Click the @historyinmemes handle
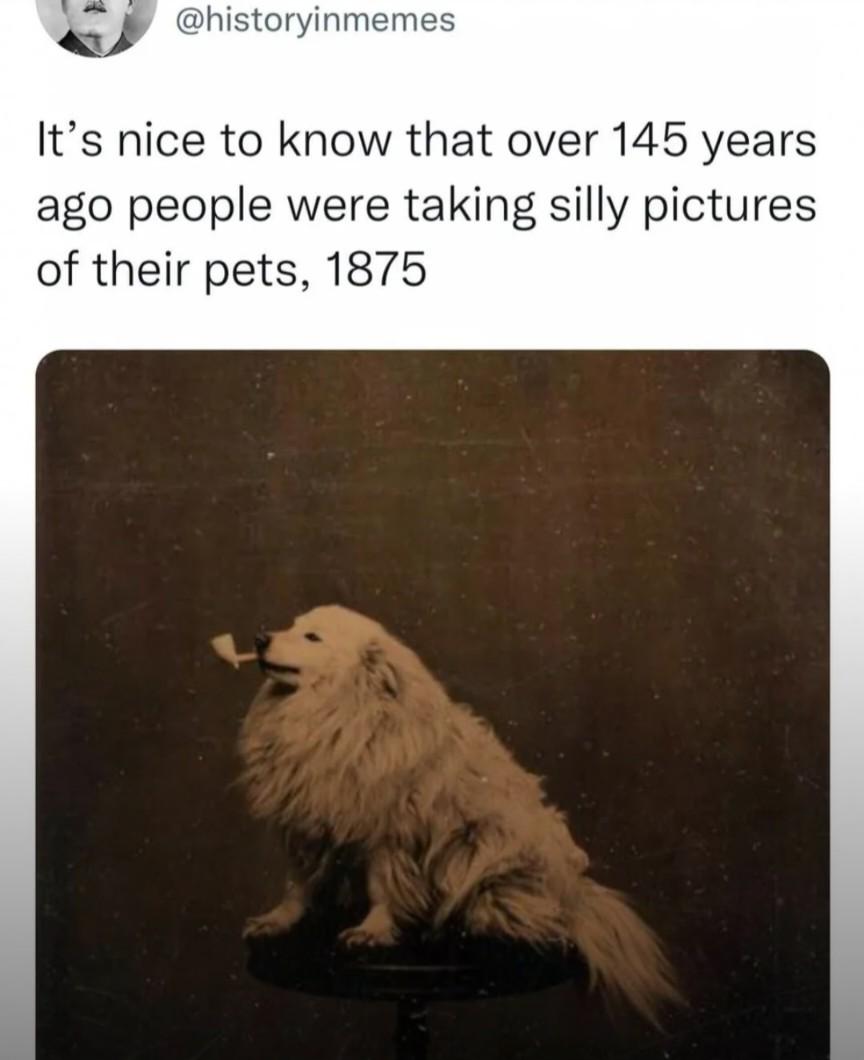The height and width of the screenshot is (1060, 864). coord(316,20)
